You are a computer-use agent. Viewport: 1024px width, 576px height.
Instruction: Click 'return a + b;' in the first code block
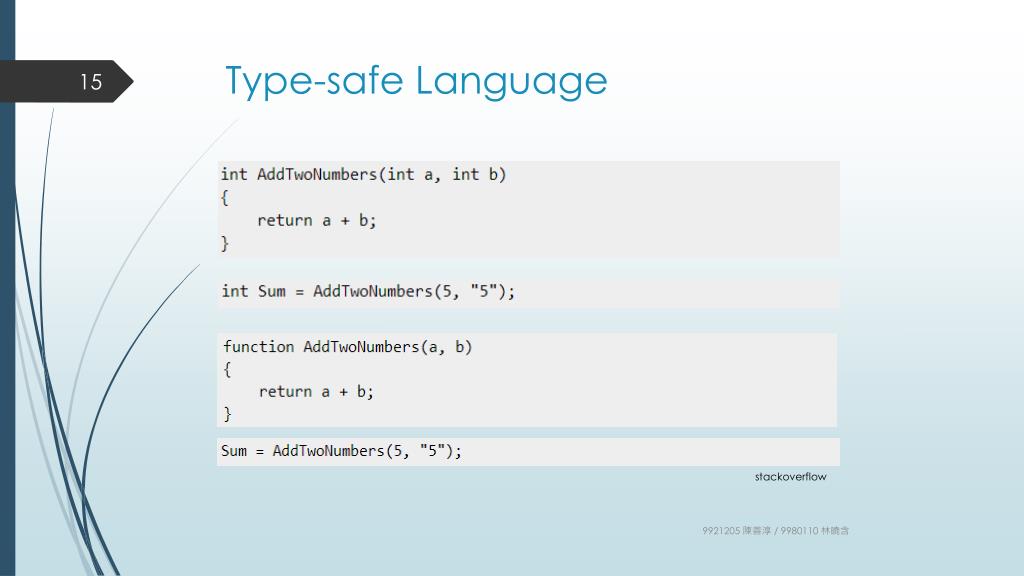pos(317,221)
